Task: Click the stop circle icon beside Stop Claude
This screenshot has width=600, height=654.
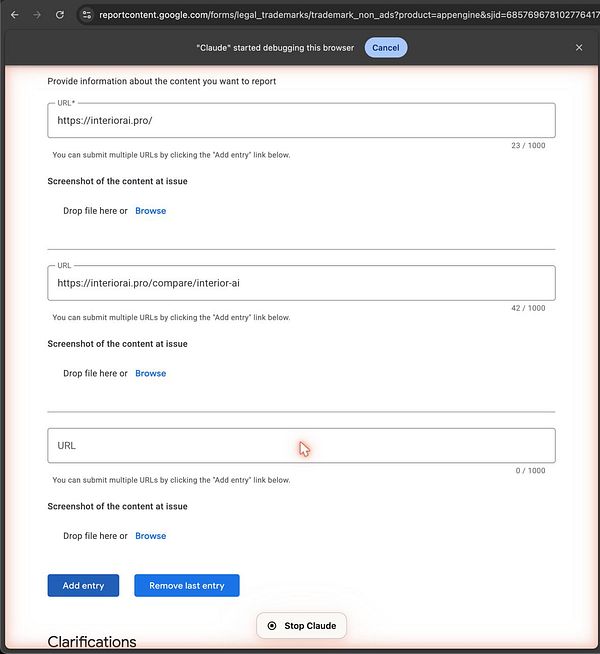Action: [x=272, y=626]
